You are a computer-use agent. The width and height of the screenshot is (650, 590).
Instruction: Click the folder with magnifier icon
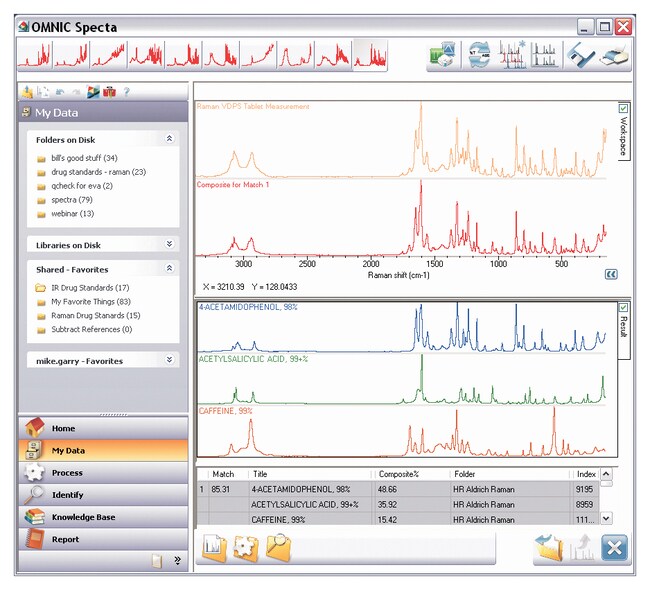coord(278,548)
